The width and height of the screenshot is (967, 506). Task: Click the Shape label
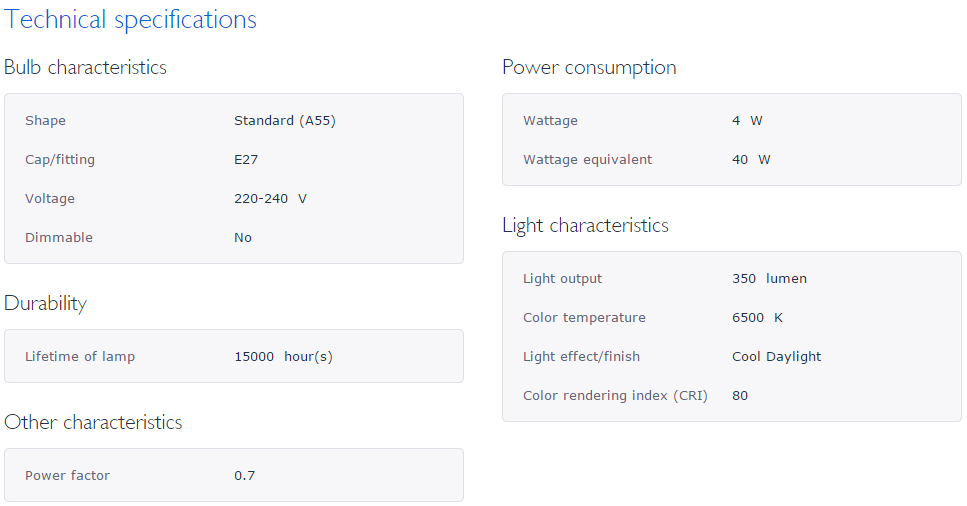click(x=45, y=120)
